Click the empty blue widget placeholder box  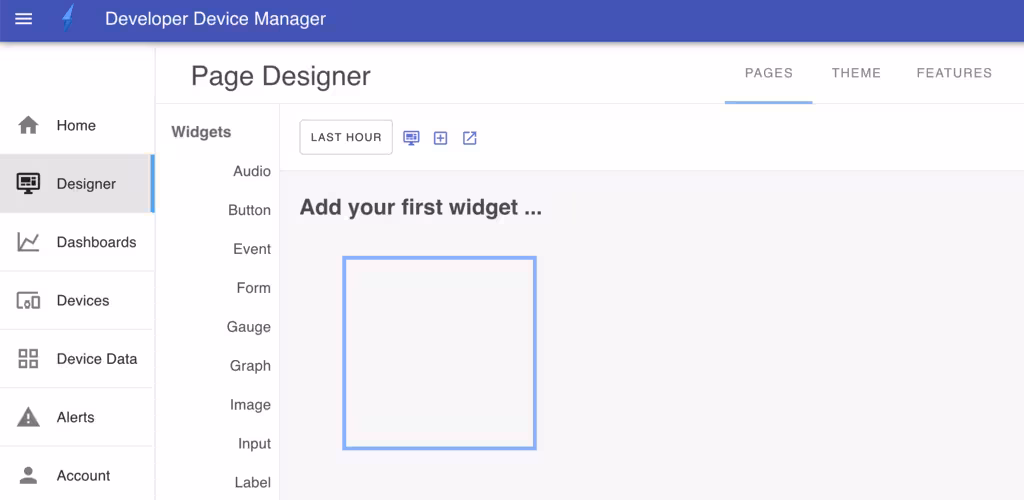pyautogui.click(x=440, y=353)
